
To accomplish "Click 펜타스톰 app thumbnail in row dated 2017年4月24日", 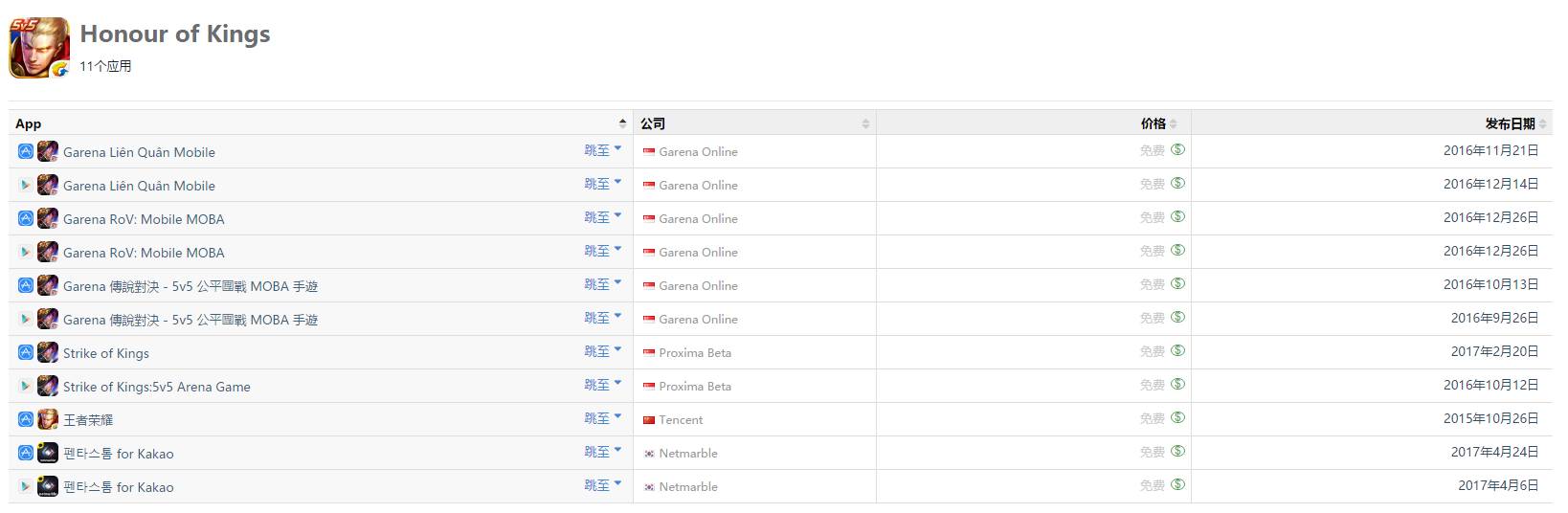I will 48,453.
